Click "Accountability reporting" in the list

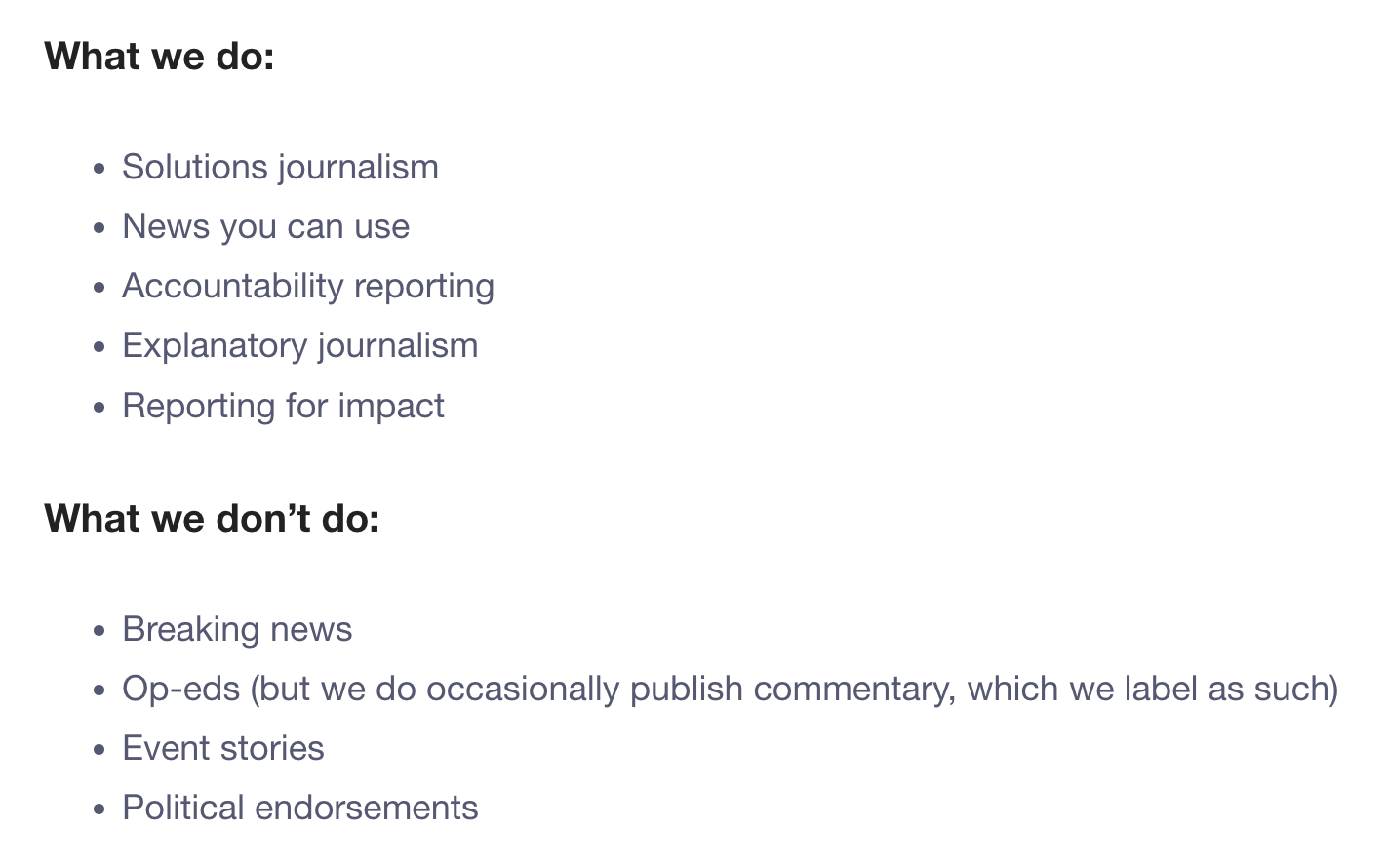tap(308, 286)
